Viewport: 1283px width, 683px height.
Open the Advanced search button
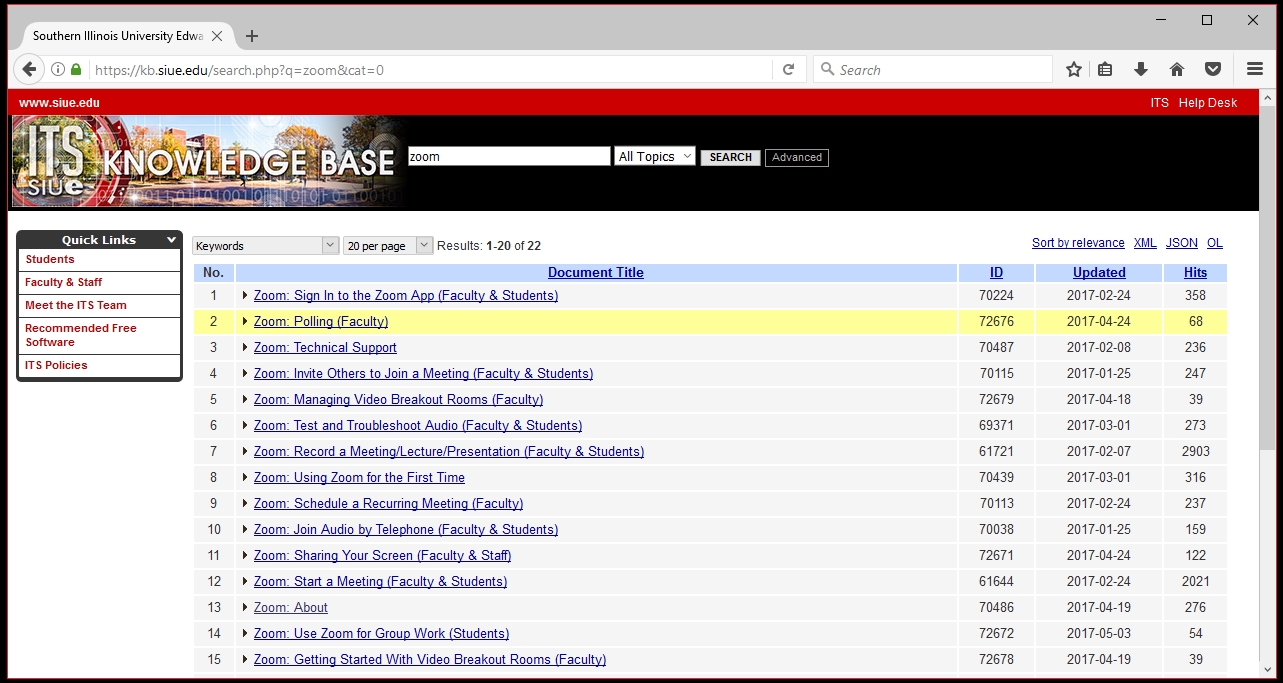796,157
